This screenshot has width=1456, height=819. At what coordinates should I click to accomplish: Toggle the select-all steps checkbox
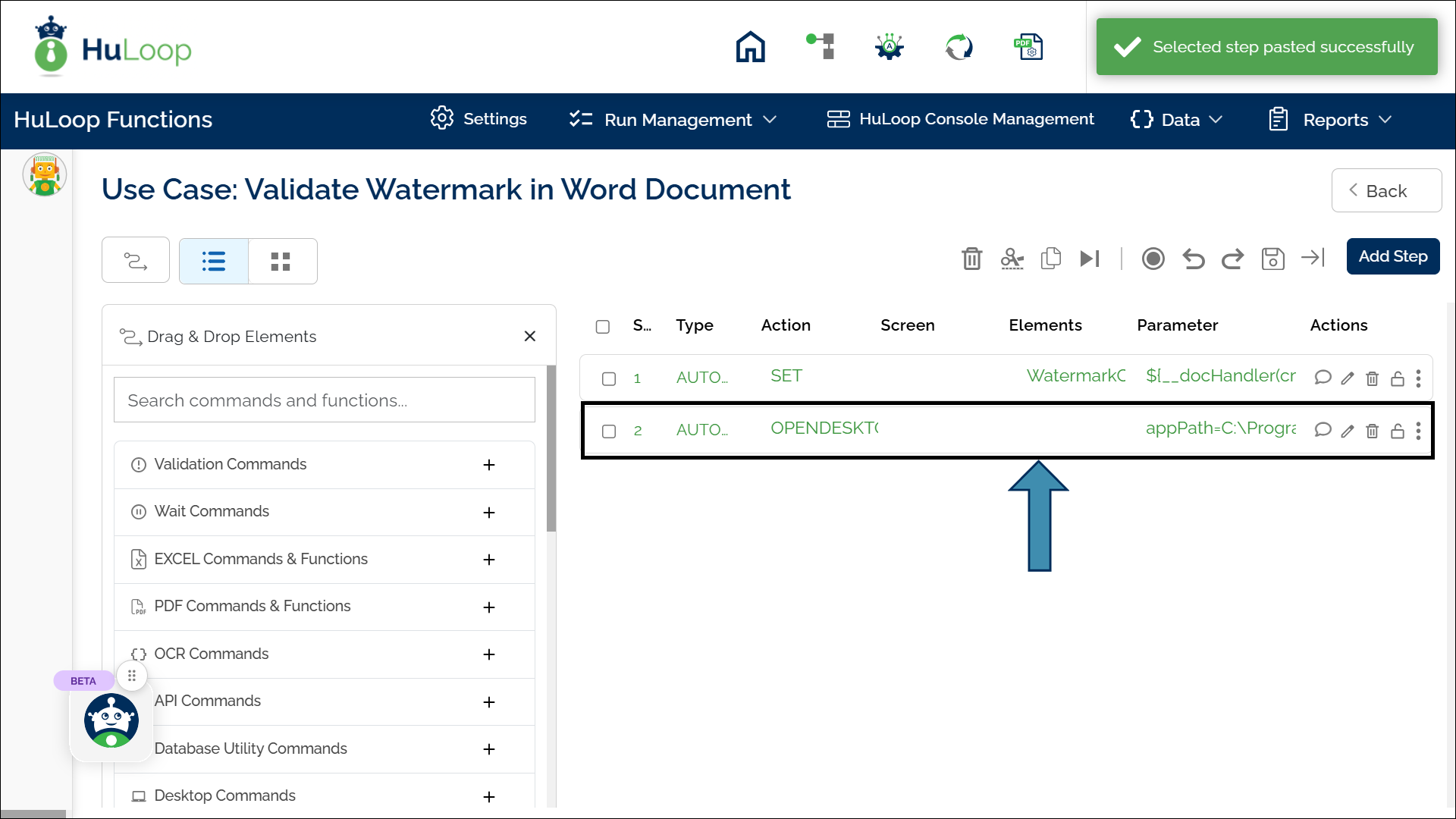tap(603, 327)
